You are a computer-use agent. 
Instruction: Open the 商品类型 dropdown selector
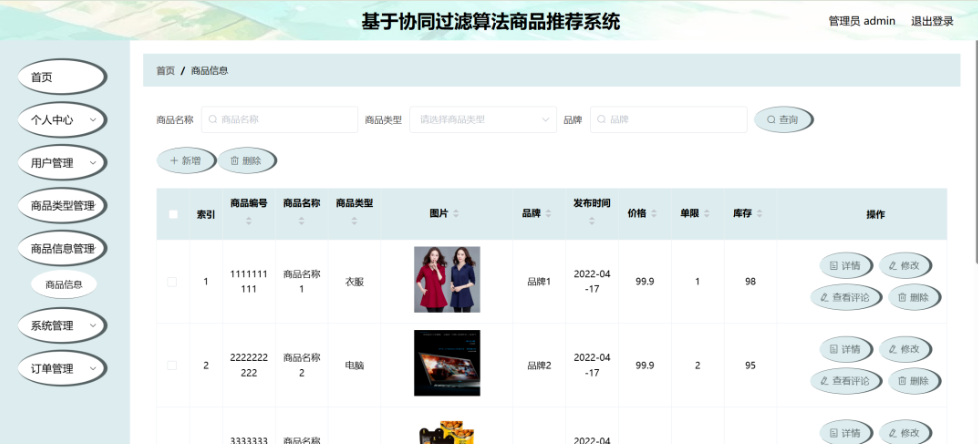[483, 119]
